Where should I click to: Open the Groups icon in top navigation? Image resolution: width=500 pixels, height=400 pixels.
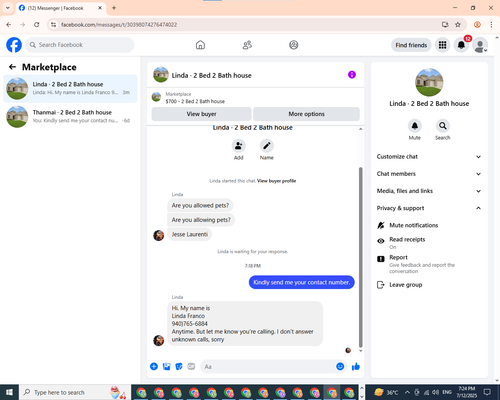(x=294, y=45)
